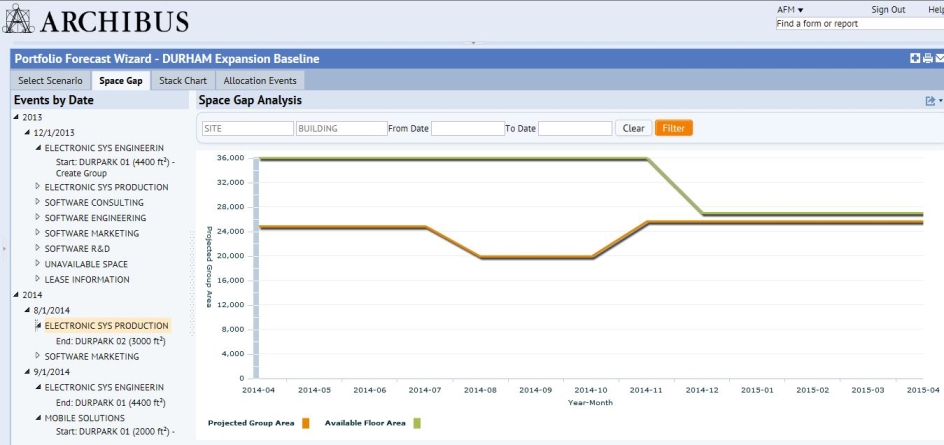Viewport: 944px width, 445px height.
Task: Click the orange Projected Group Area legend swatch
Action: pos(306,423)
